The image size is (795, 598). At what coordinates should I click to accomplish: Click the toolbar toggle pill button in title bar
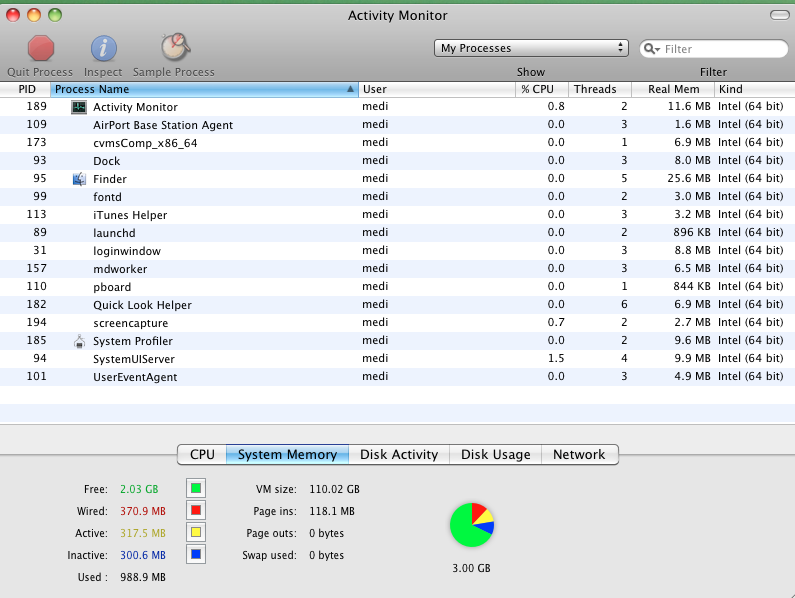pos(778,15)
